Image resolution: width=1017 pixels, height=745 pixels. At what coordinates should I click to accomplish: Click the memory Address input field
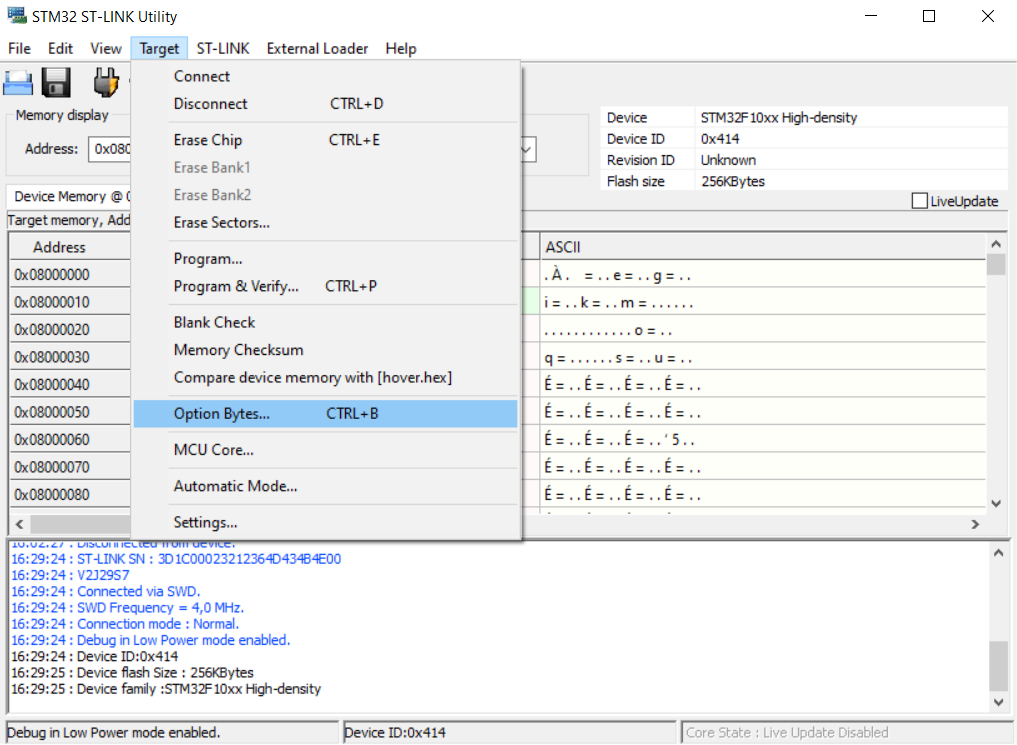tap(108, 149)
